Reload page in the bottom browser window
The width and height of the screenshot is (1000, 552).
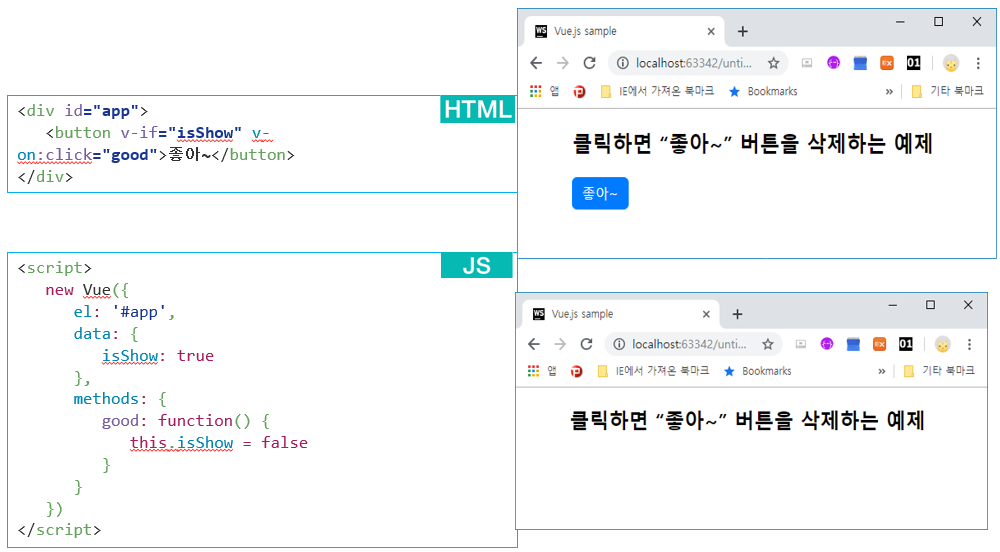point(586,344)
